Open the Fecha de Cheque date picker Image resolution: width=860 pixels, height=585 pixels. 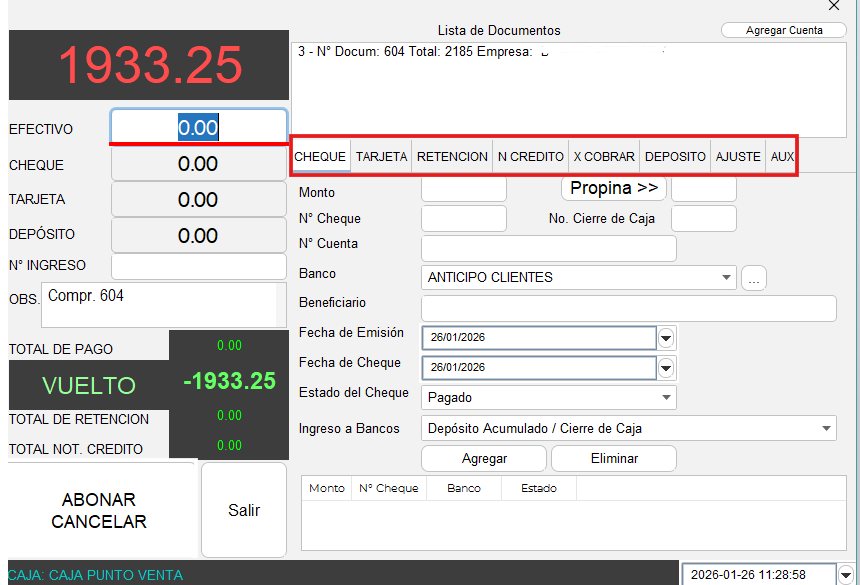point(666,368)
